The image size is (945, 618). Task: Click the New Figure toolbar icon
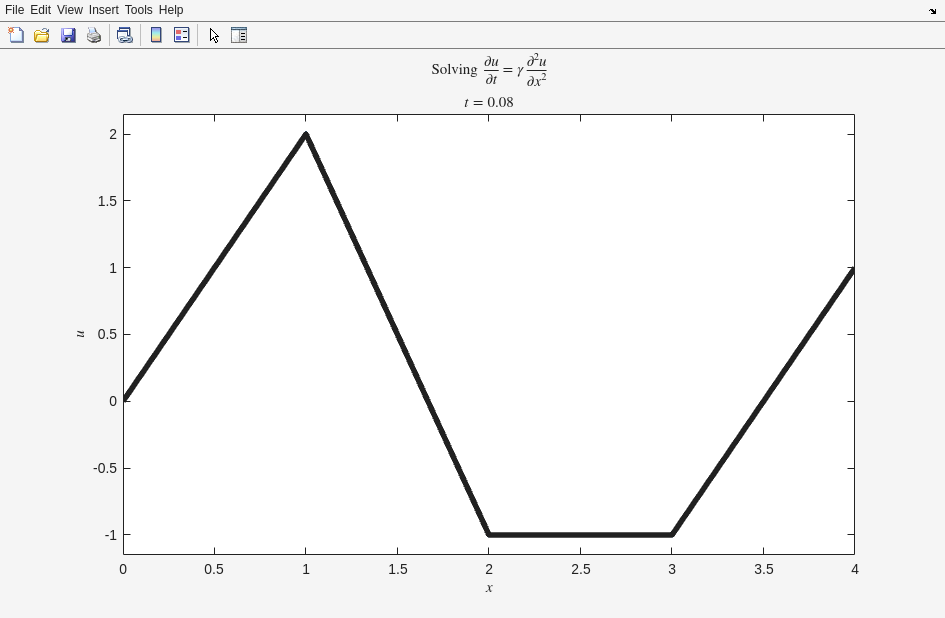coord(16,35)
